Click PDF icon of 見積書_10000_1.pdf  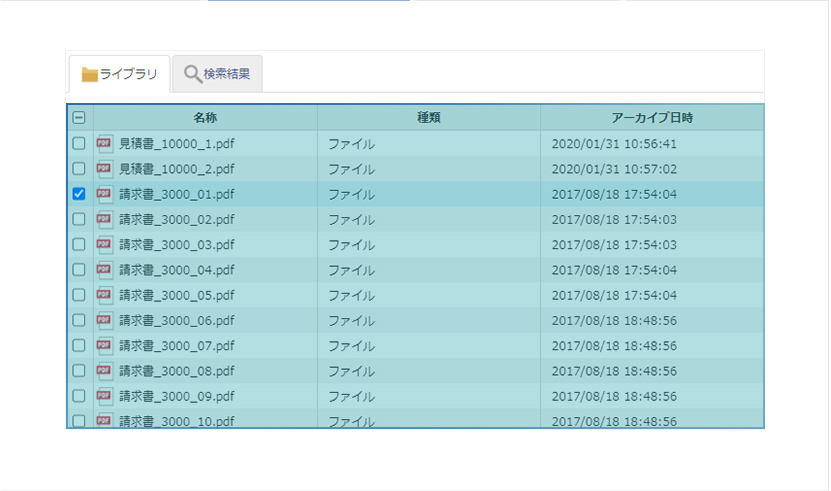[x=104, y=144]
